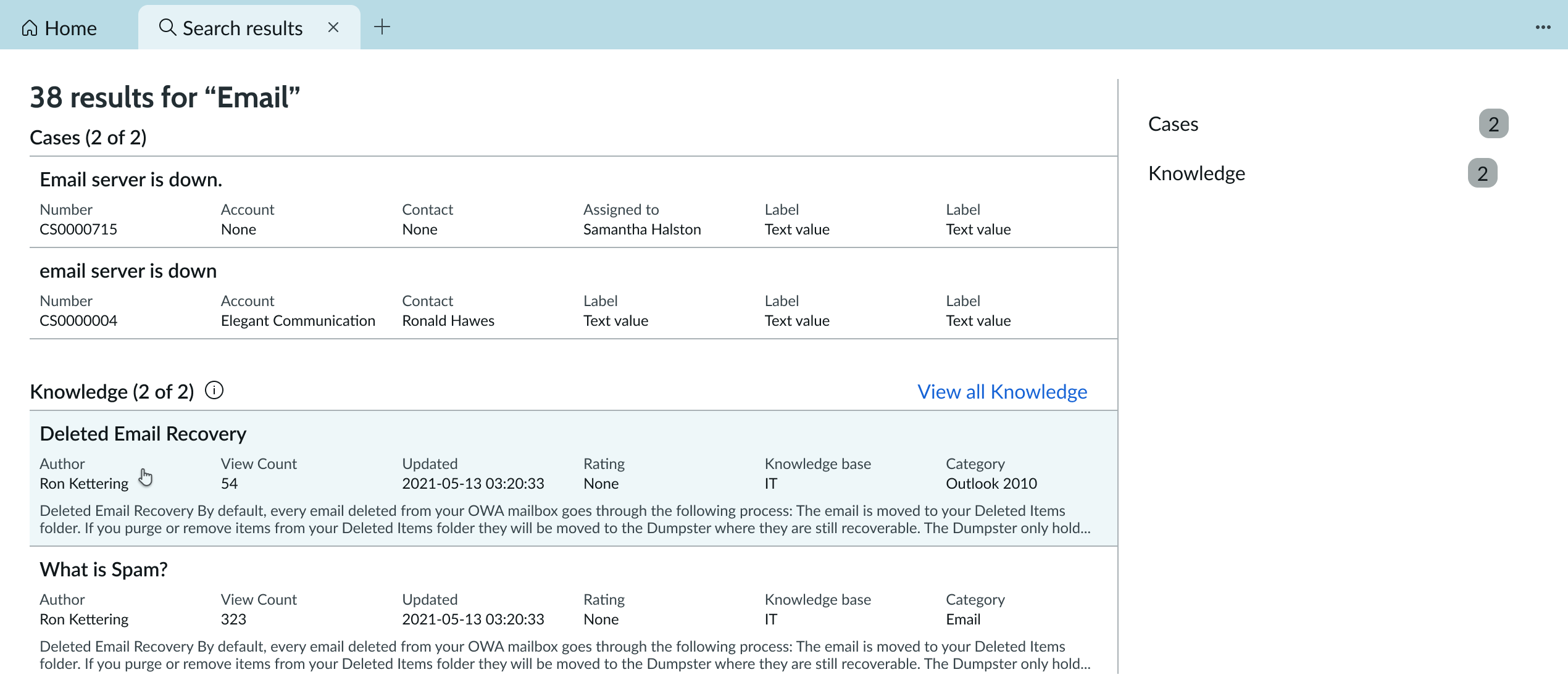Click the magnifier icon on Search results tab
Viewport: 1568px width, 680px height.
pos(167,27)
